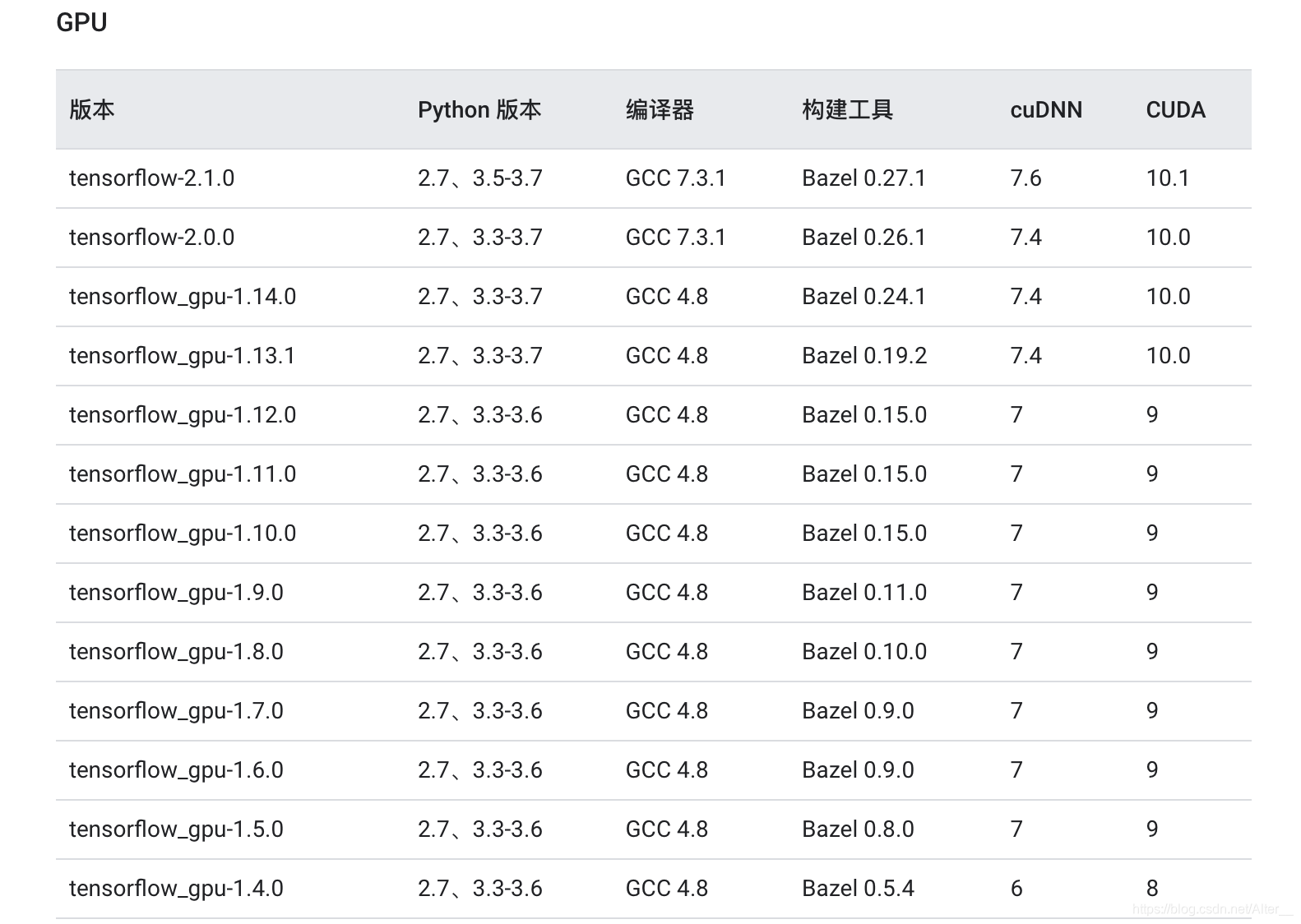Image resolution: width=1301 pixels, height=924 pixels.
Task: Click cuDNN 7.4 in tensorflow-2.0.0 row
Action: pyautogui.click(x=1026, y=238)
